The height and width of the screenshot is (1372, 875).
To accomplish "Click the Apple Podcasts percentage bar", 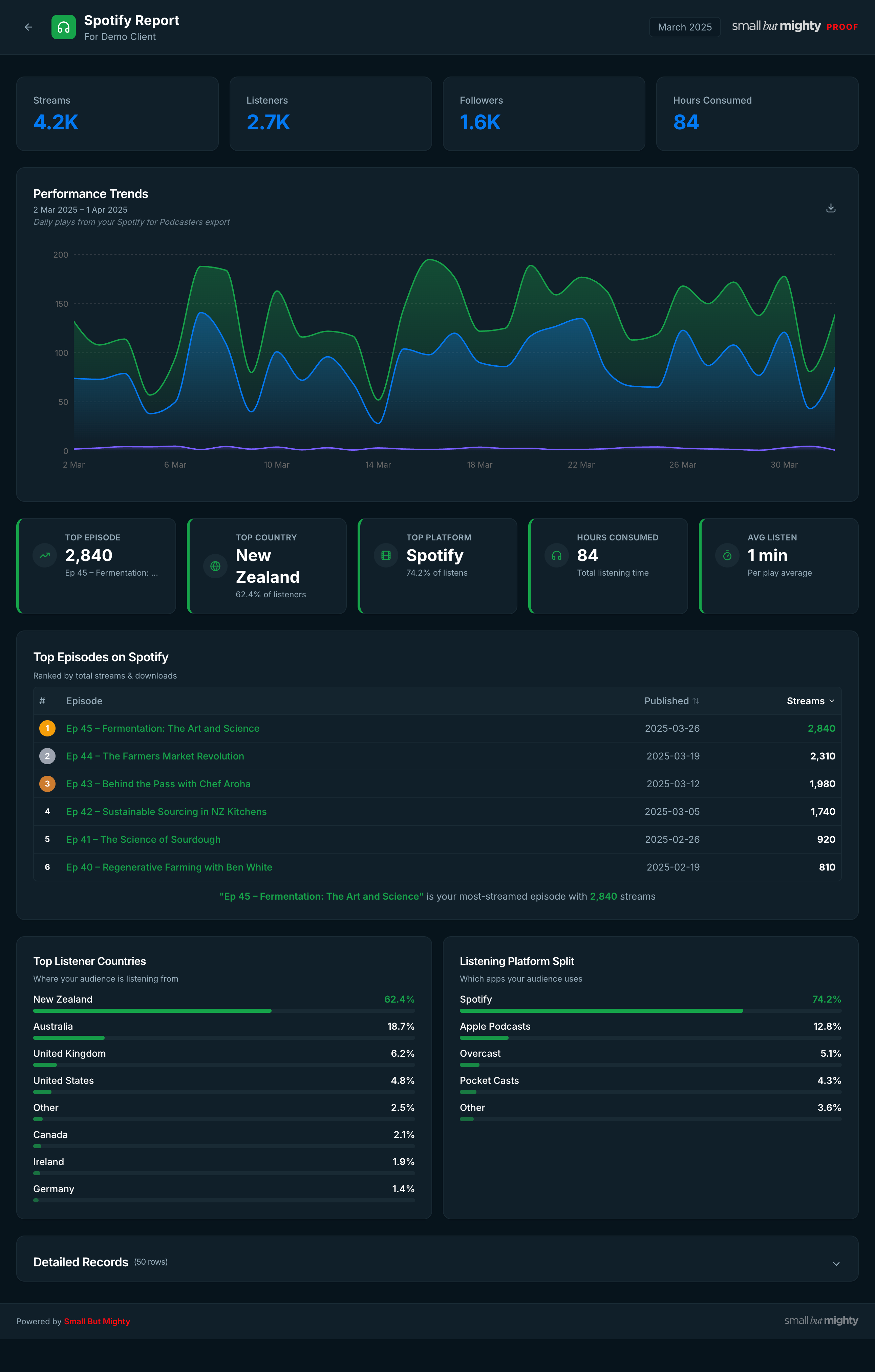I will 650,1037.
